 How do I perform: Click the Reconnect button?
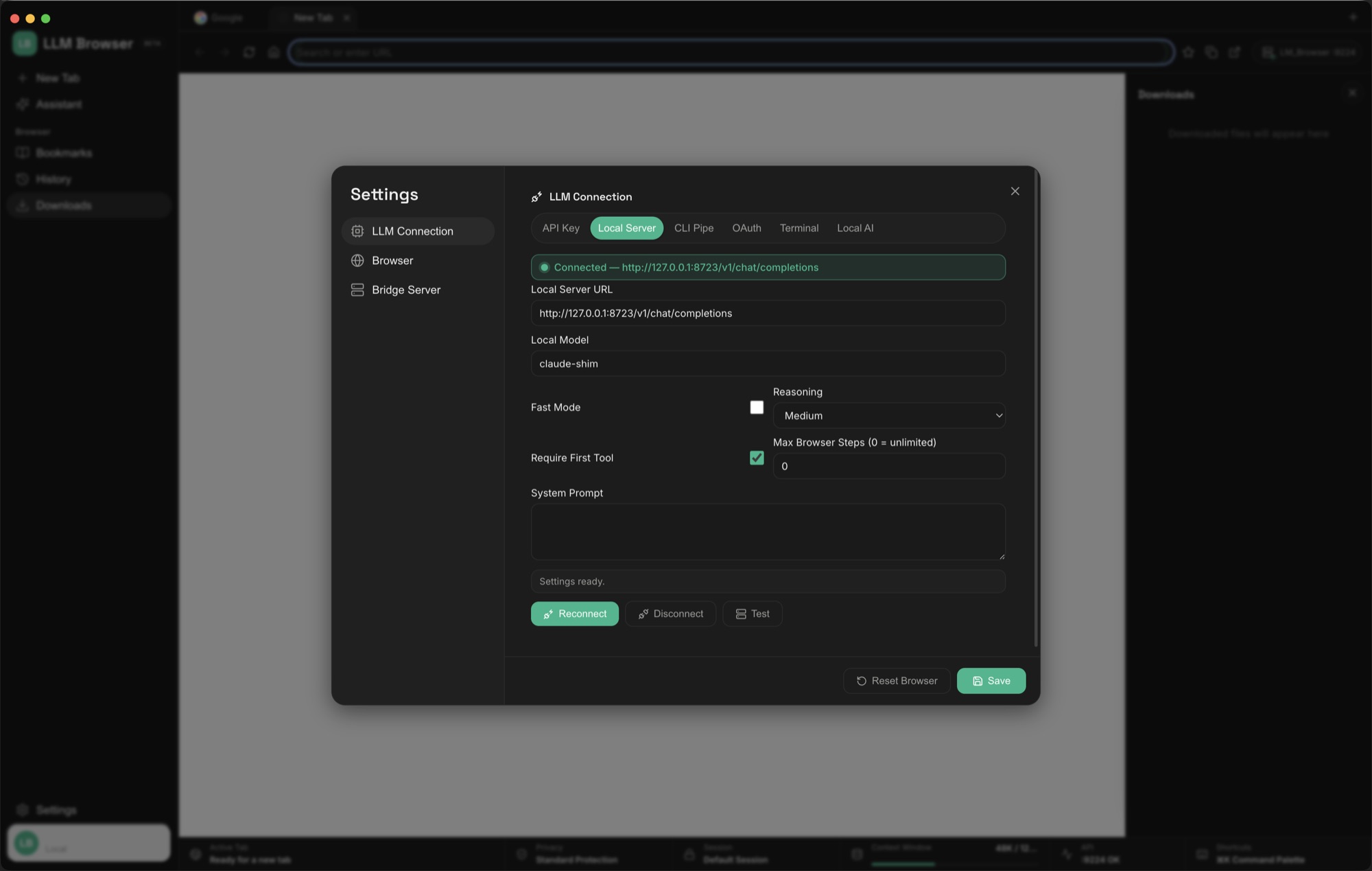pos(574,614)
